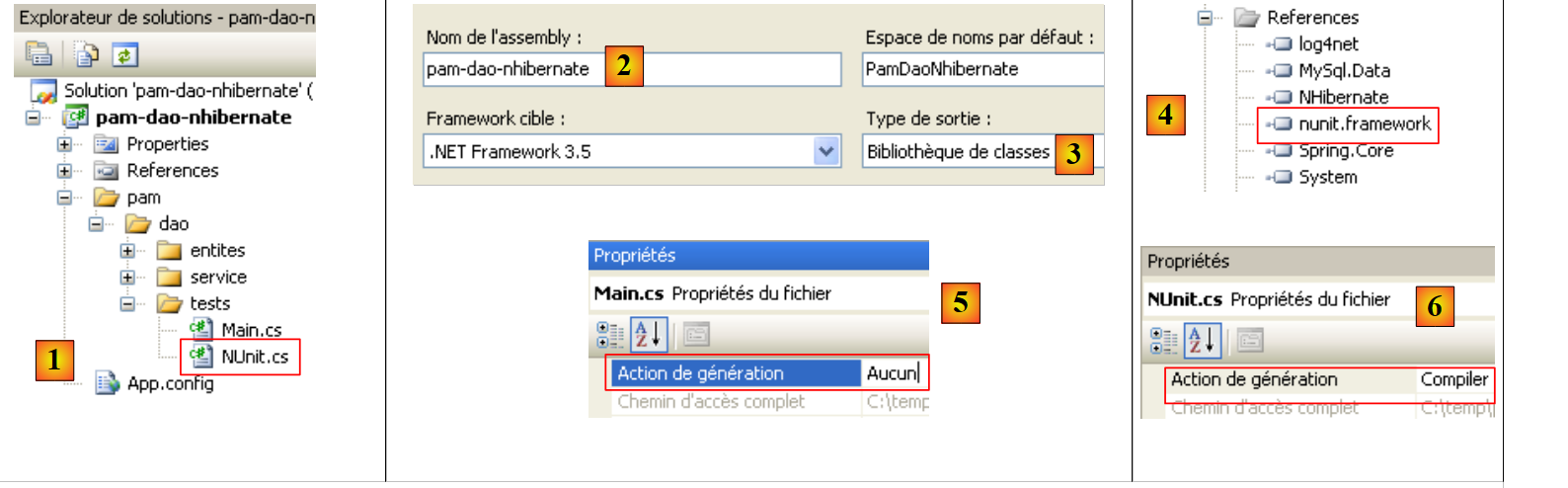Sort NUnit.cs properties alphabetically

pos(1202,341)
